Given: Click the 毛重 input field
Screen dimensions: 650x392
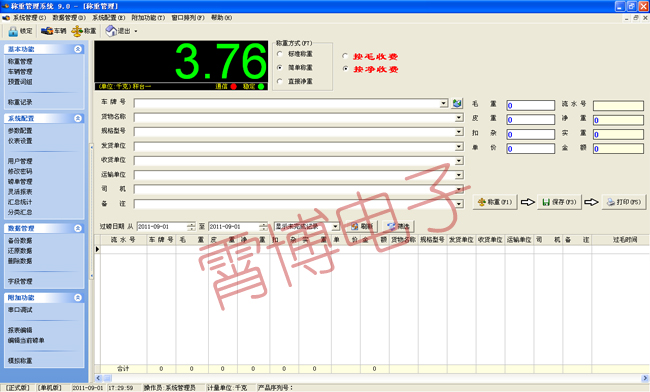Looking at the screenshot, I should pos(530,105).
